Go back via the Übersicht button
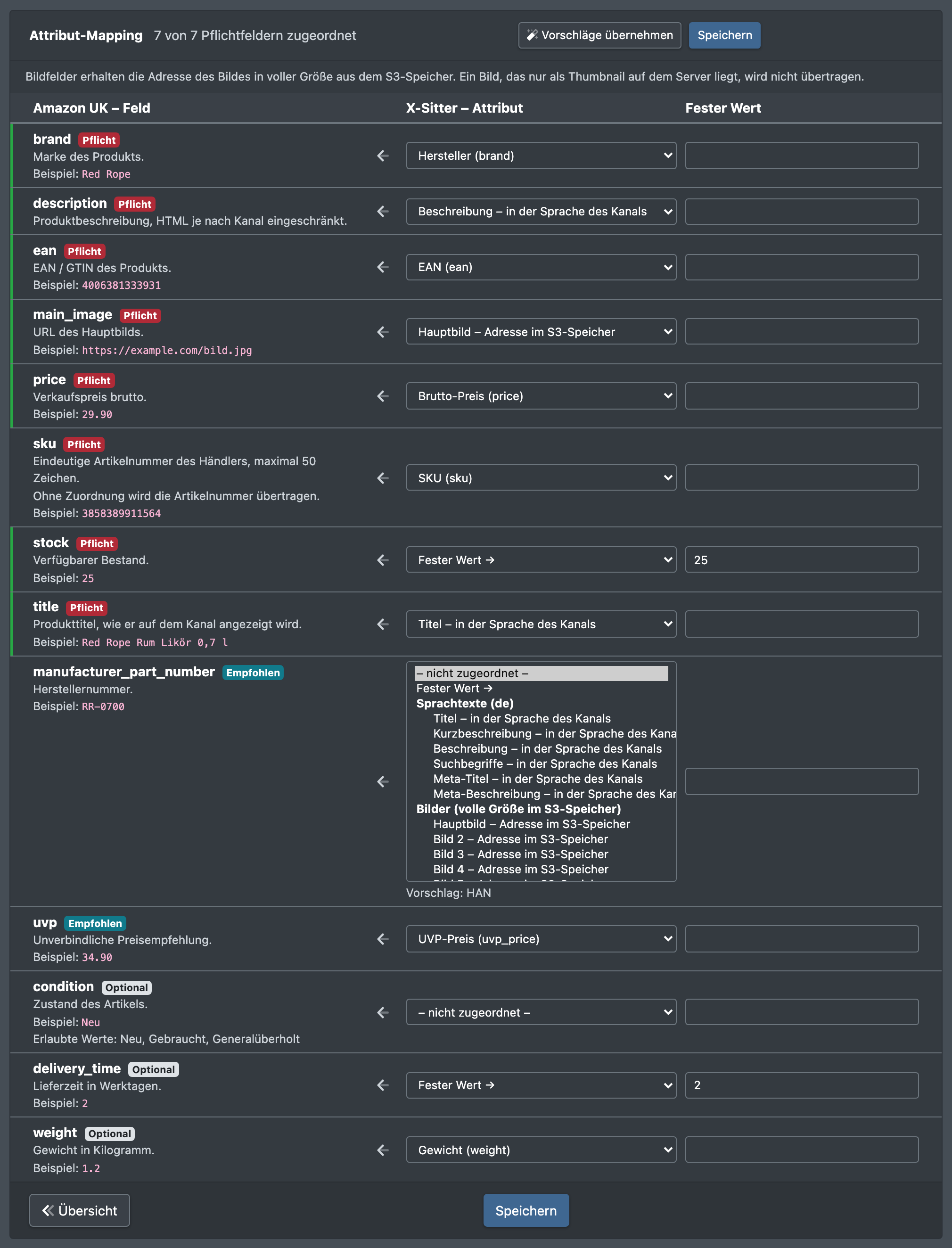 click(x=79, y=1211)
